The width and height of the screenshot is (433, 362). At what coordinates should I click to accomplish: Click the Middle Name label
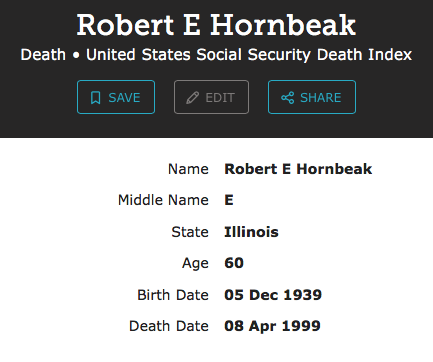(x=163, y=200)
